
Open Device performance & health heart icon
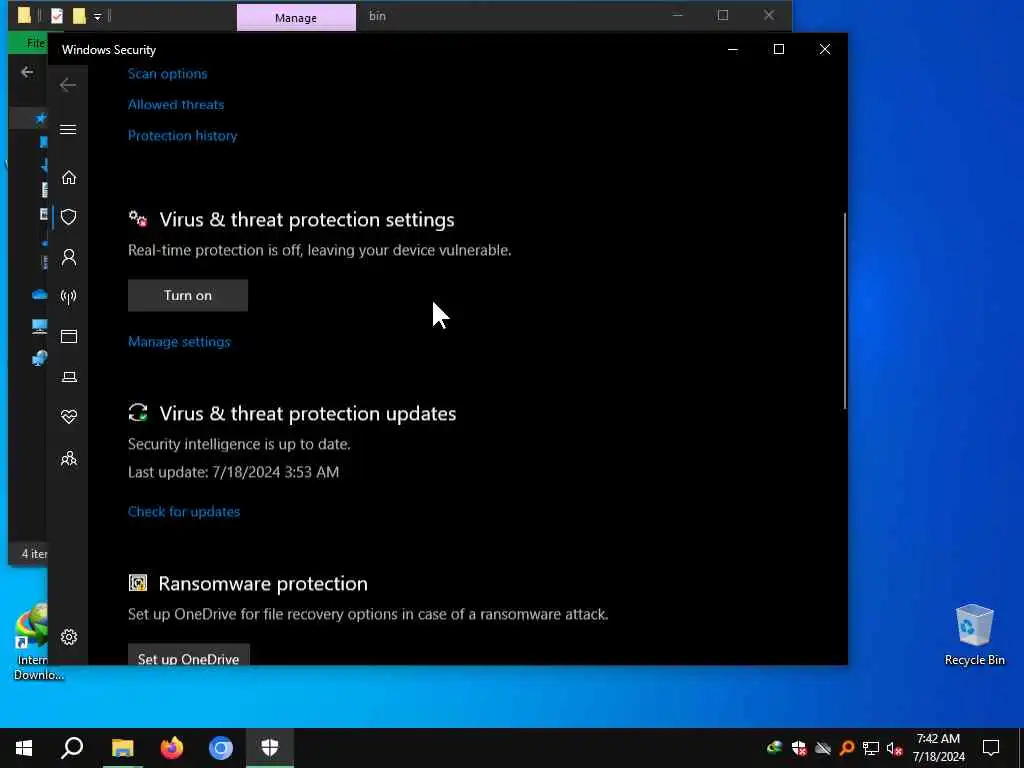point(69,417)
